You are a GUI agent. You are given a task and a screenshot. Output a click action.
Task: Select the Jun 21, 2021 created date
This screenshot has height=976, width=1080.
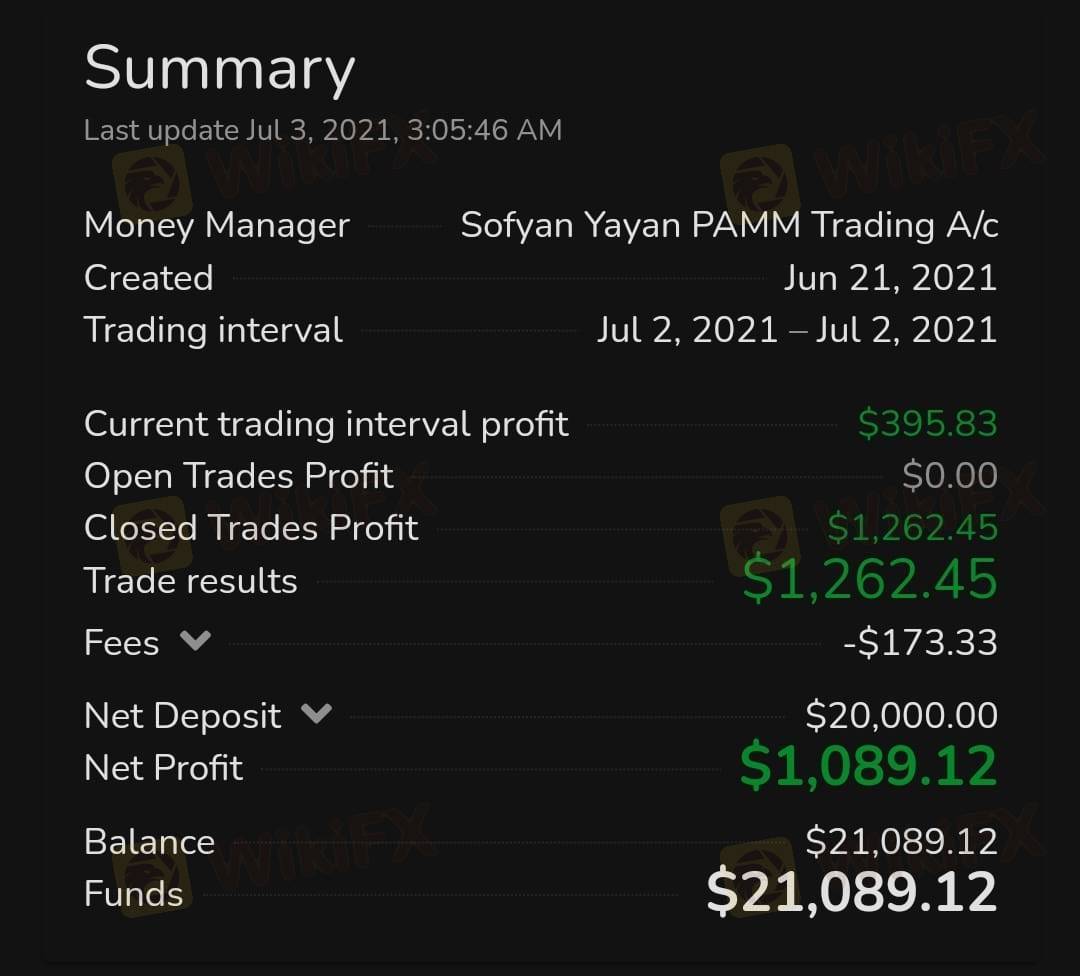pyautogui.click(x=890, y=278)
